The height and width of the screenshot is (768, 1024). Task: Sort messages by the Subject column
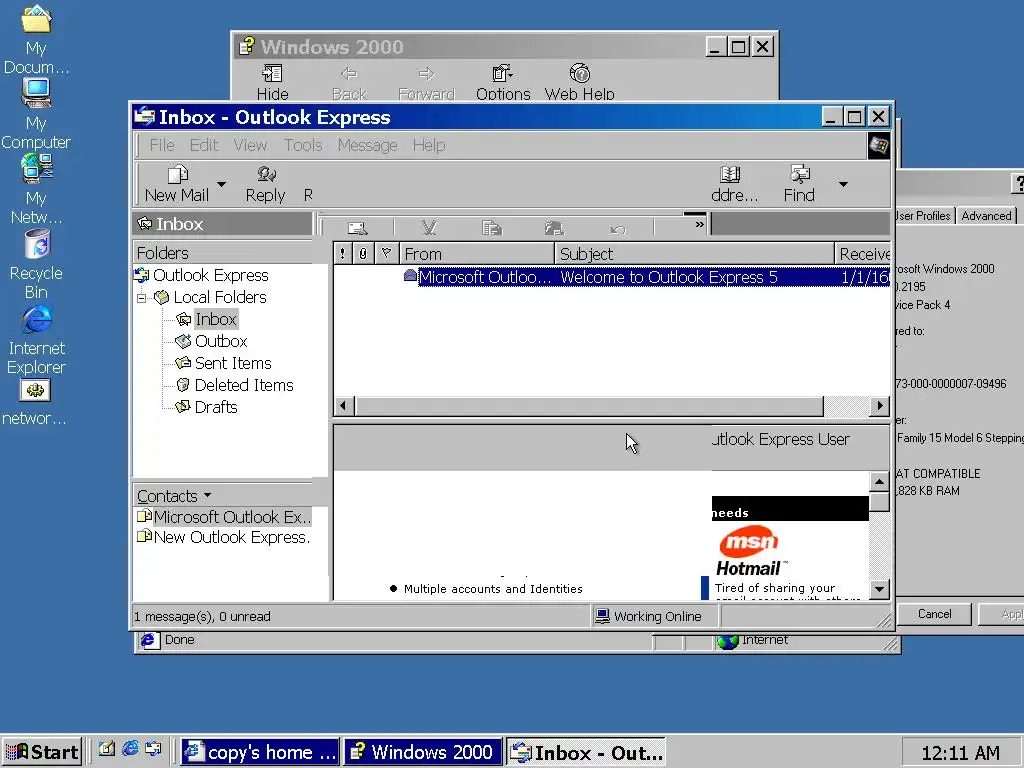694,253
